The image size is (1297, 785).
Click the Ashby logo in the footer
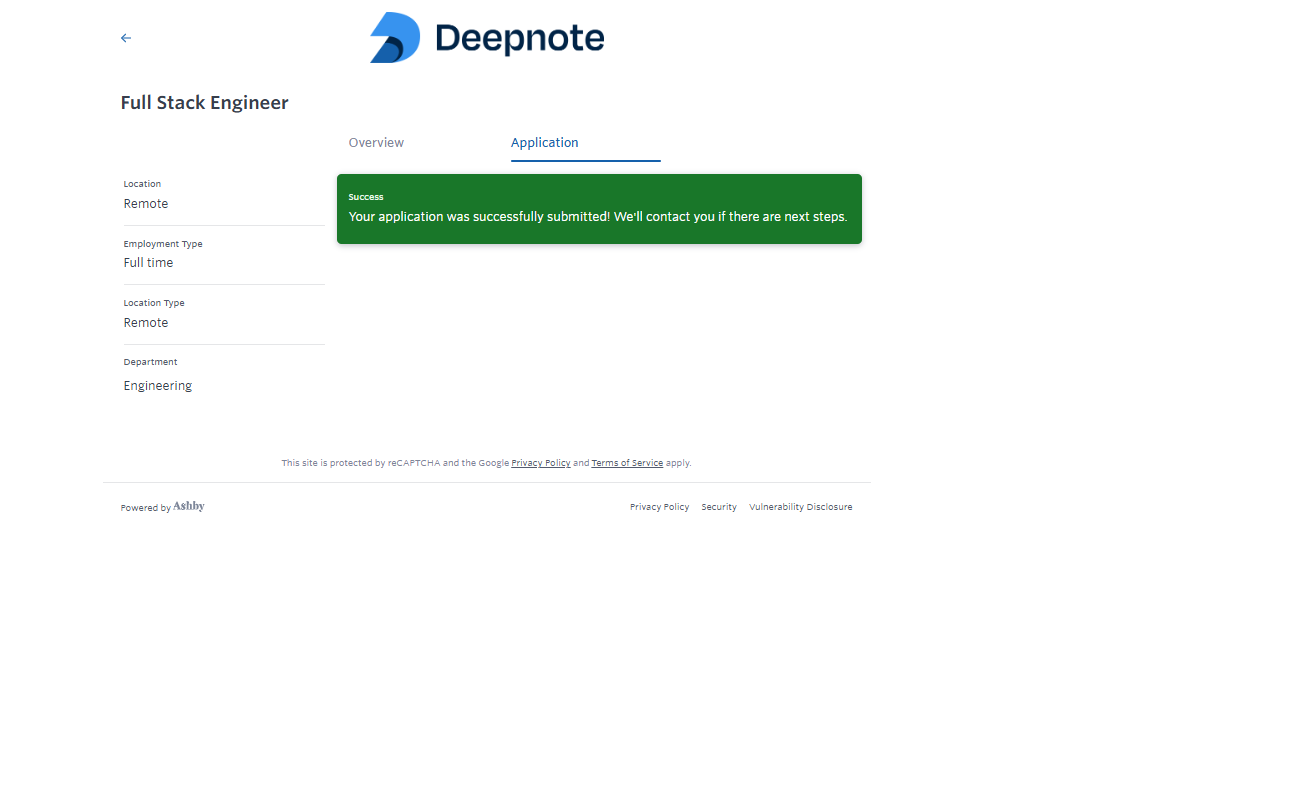[x=188, y=507]
